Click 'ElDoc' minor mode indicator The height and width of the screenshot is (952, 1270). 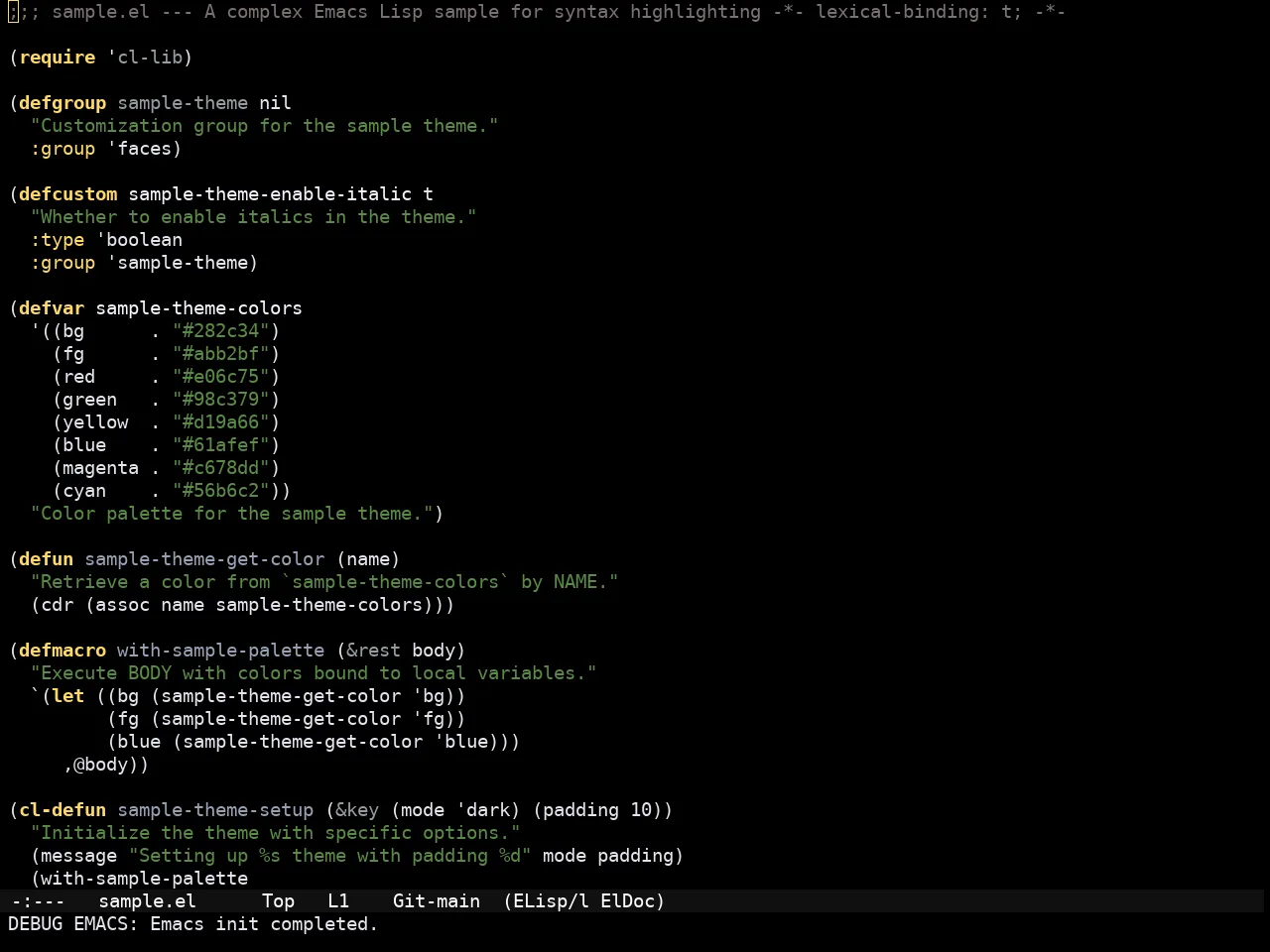pyautogui.click(x=627, y=901)
